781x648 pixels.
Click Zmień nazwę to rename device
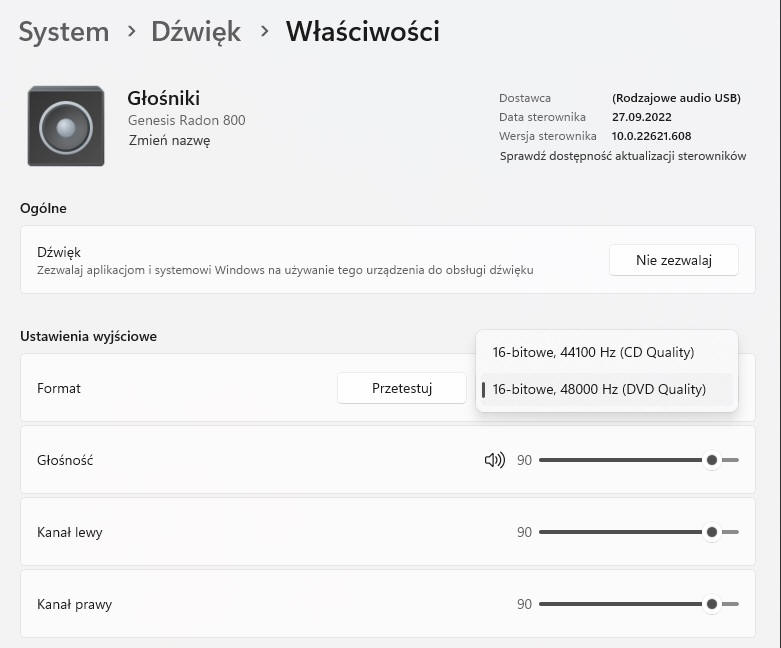point(169,140)
